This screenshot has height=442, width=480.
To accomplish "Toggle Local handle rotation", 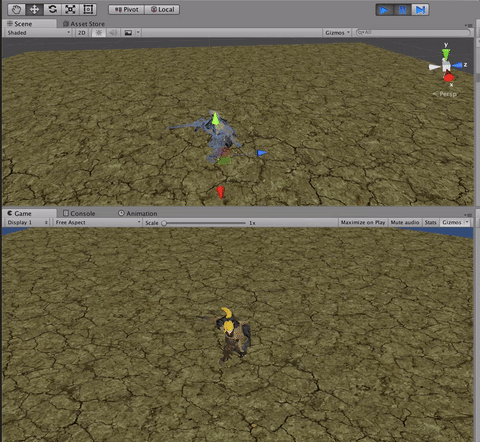I will pos(162,10).
